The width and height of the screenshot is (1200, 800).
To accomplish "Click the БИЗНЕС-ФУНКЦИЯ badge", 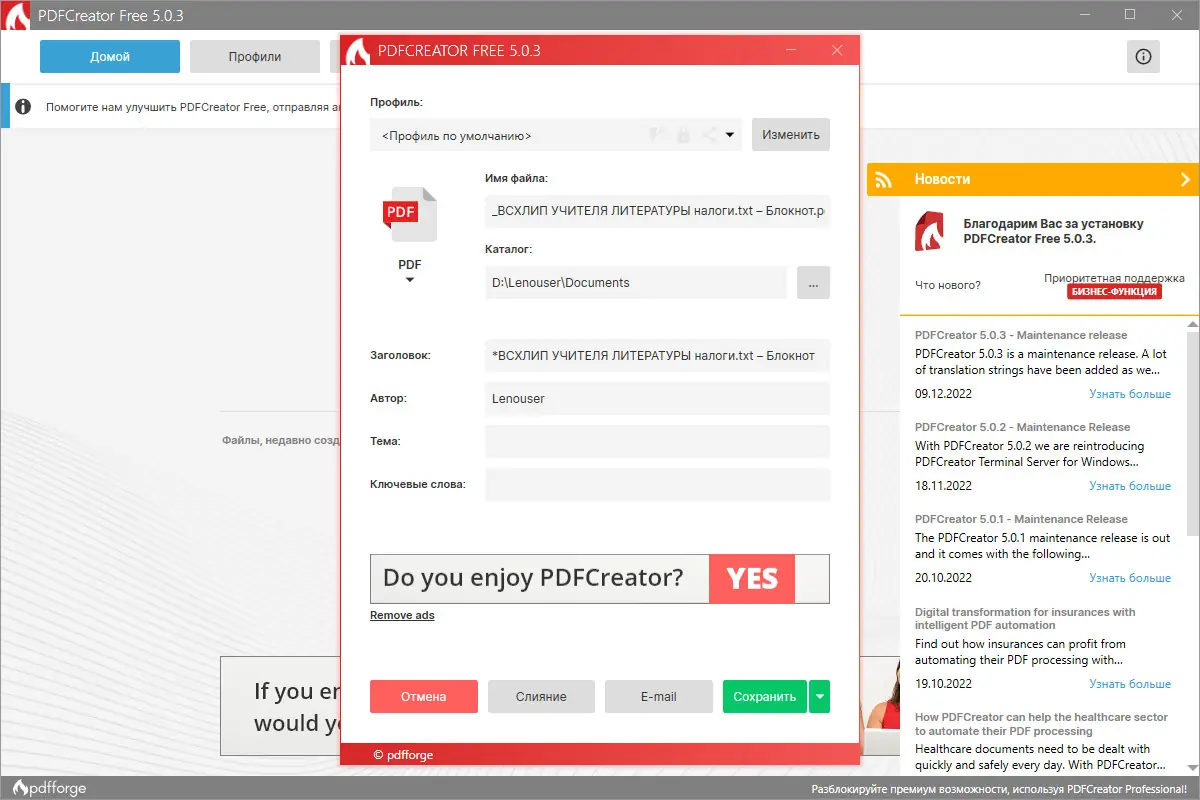I will point(1115,292).
